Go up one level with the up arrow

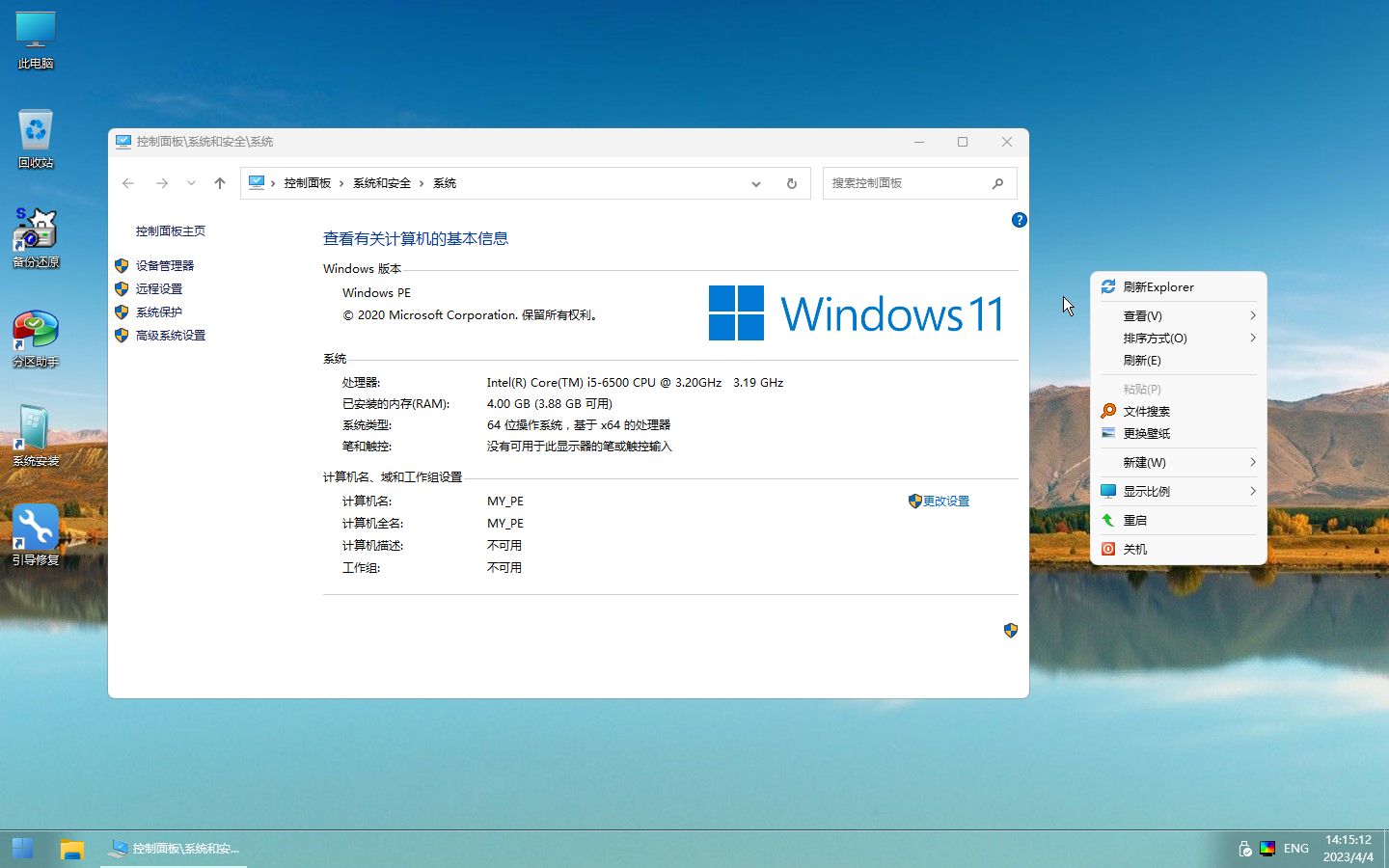(x=220, y=183)
